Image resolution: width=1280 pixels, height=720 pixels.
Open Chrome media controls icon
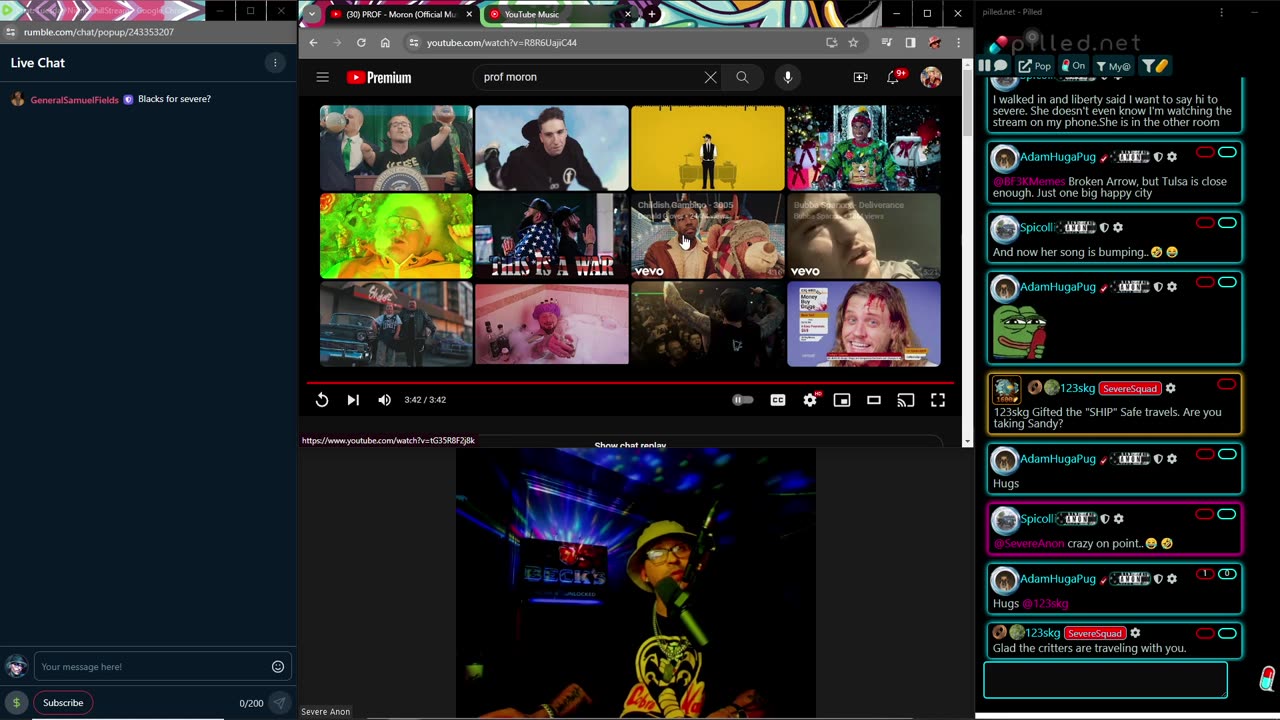(886, 43)
